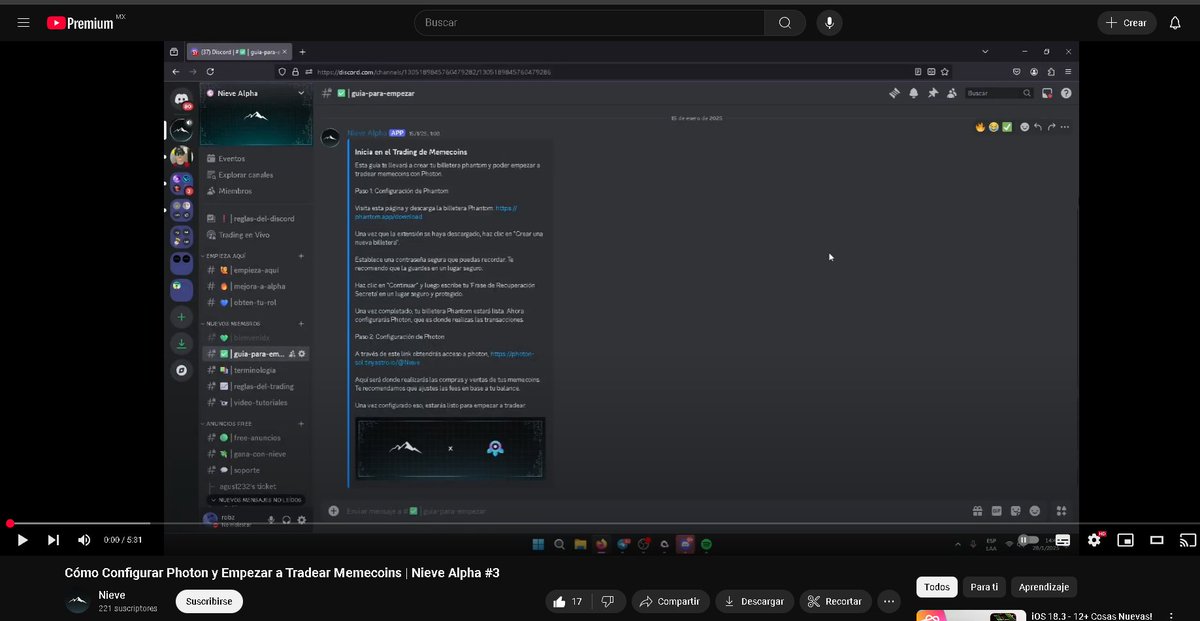This screenshot has height=621, width=1200.
Task: Subscribe to Nieve with Suscribirse
Action: pyautogui.click(x=209, y=601)
